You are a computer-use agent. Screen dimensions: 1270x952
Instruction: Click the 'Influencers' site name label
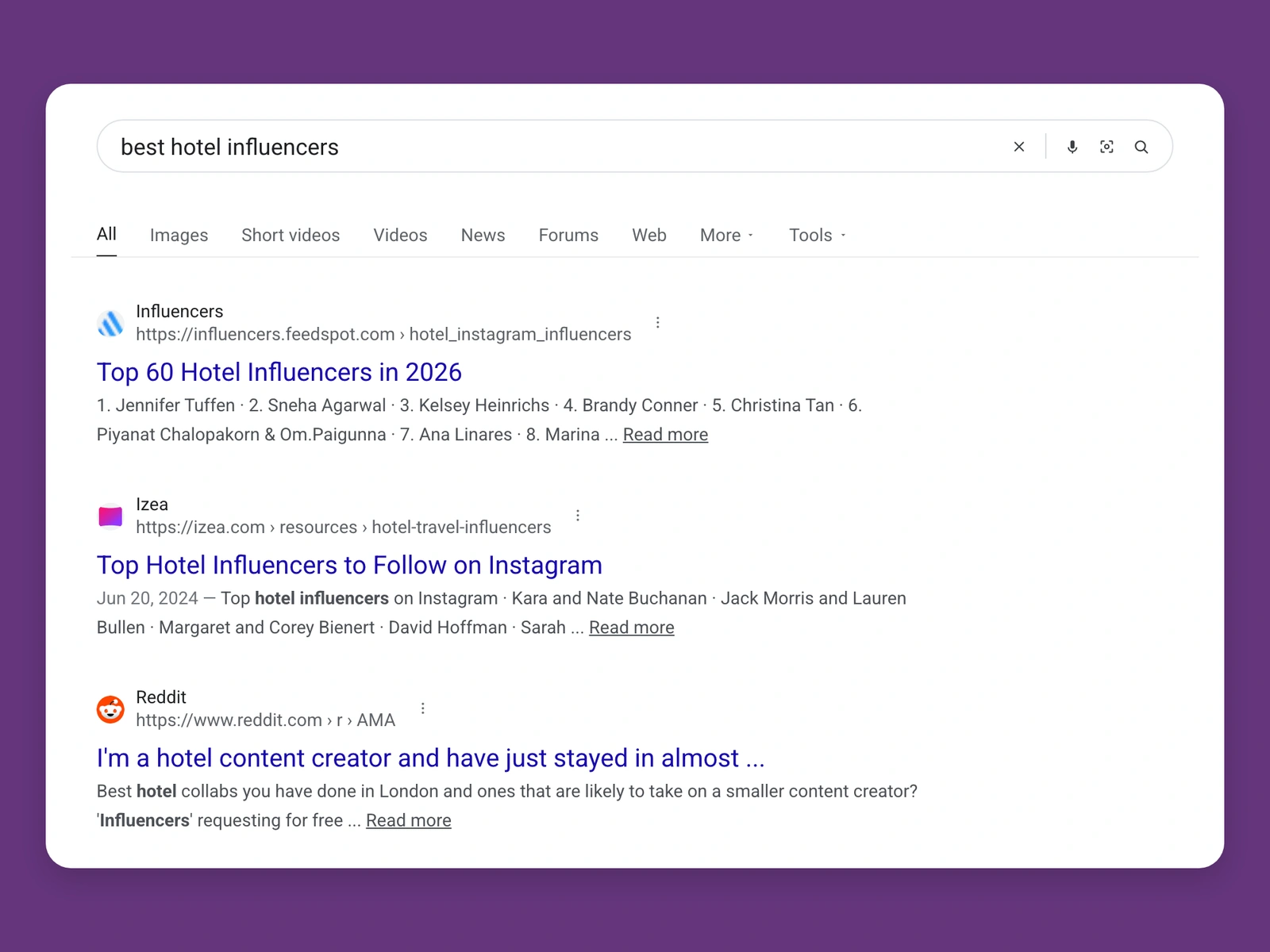click(x=179, y=311)
